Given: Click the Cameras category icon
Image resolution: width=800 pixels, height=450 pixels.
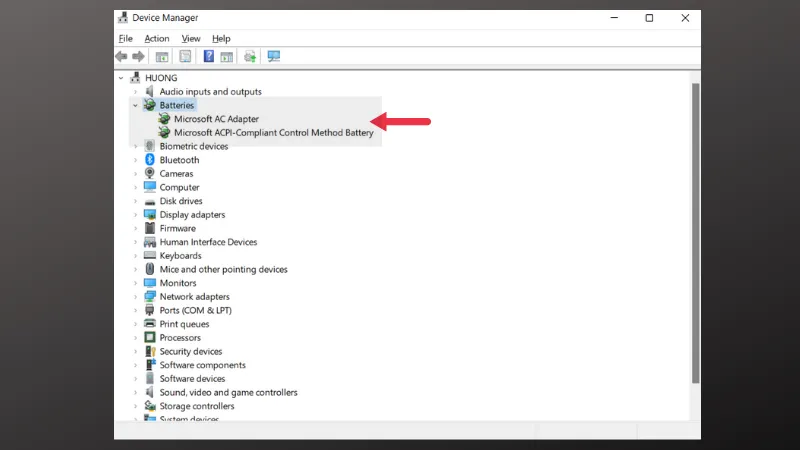Looking at the screenshot, I should pos(150,174).
